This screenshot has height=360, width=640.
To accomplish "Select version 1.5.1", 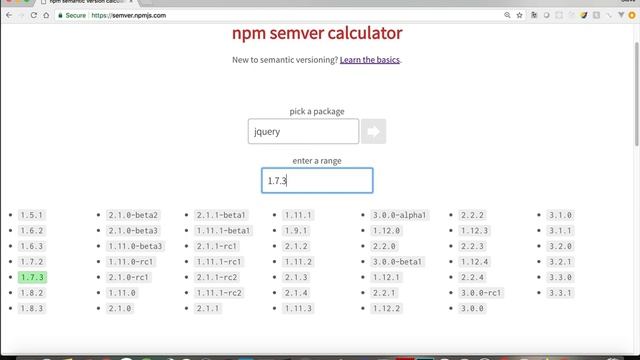I will [x=32, y=215].
